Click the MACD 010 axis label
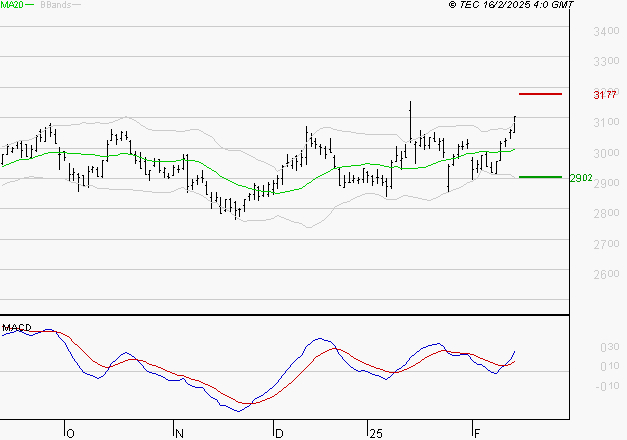Viewport: 627px width, 440px height. pos(610,366)
